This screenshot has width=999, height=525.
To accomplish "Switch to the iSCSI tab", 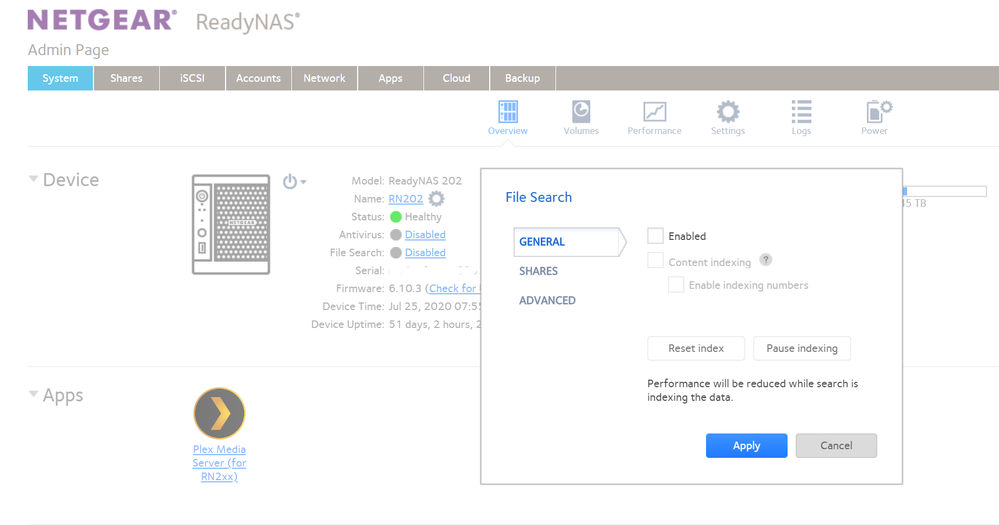I will [x=192, y=78].
